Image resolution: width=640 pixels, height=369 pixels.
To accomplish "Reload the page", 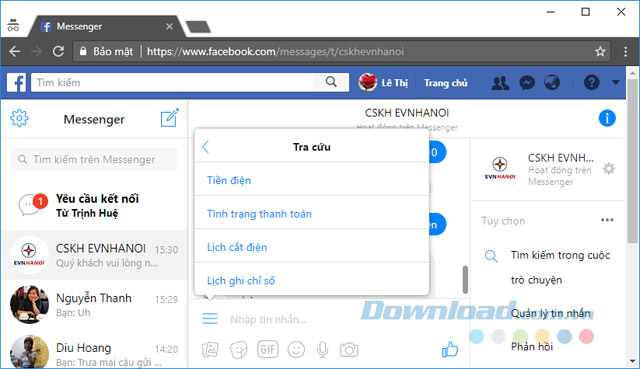I will point(58,51).
